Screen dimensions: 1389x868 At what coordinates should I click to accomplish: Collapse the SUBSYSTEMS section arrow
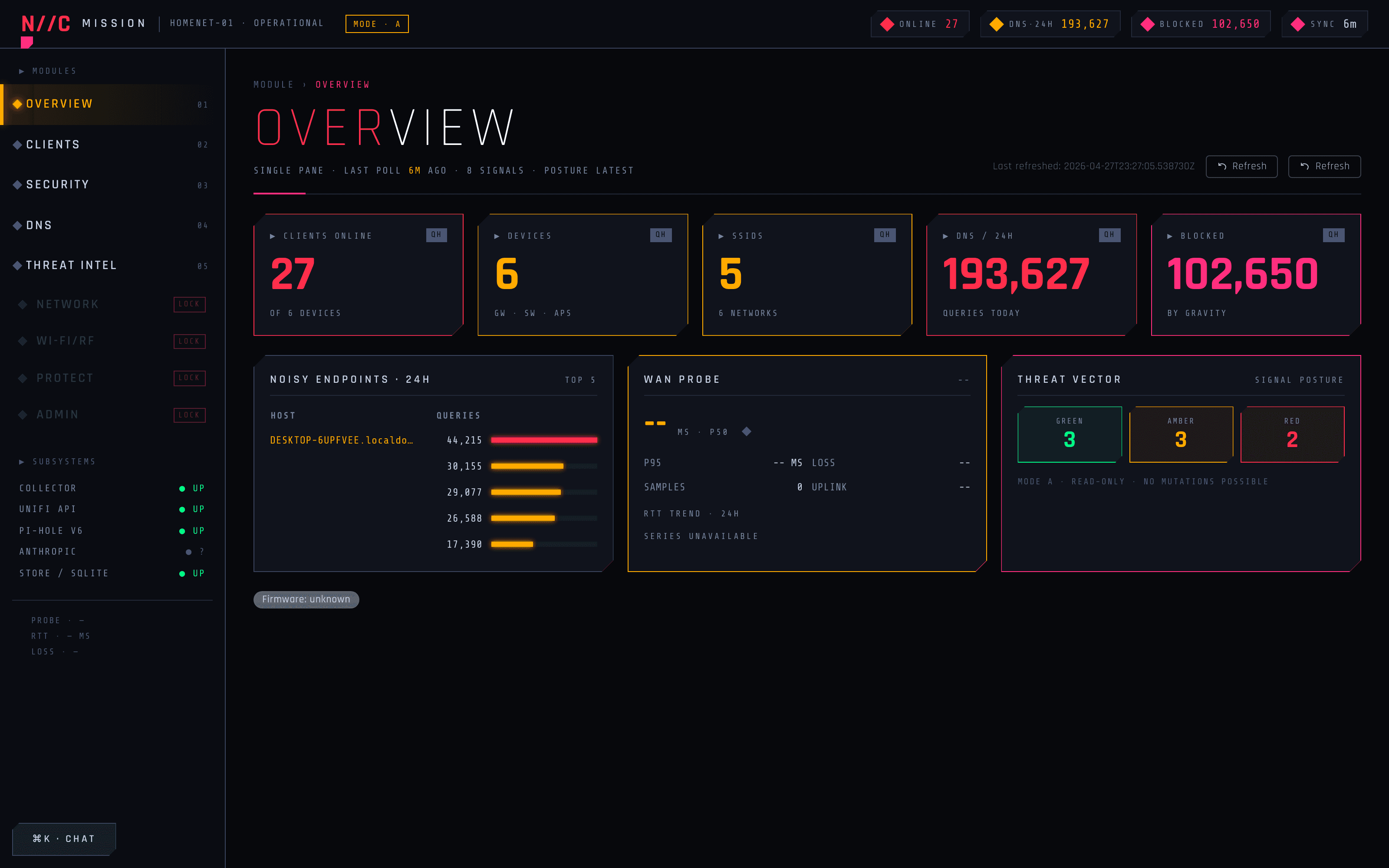click(x=22, y=461)
